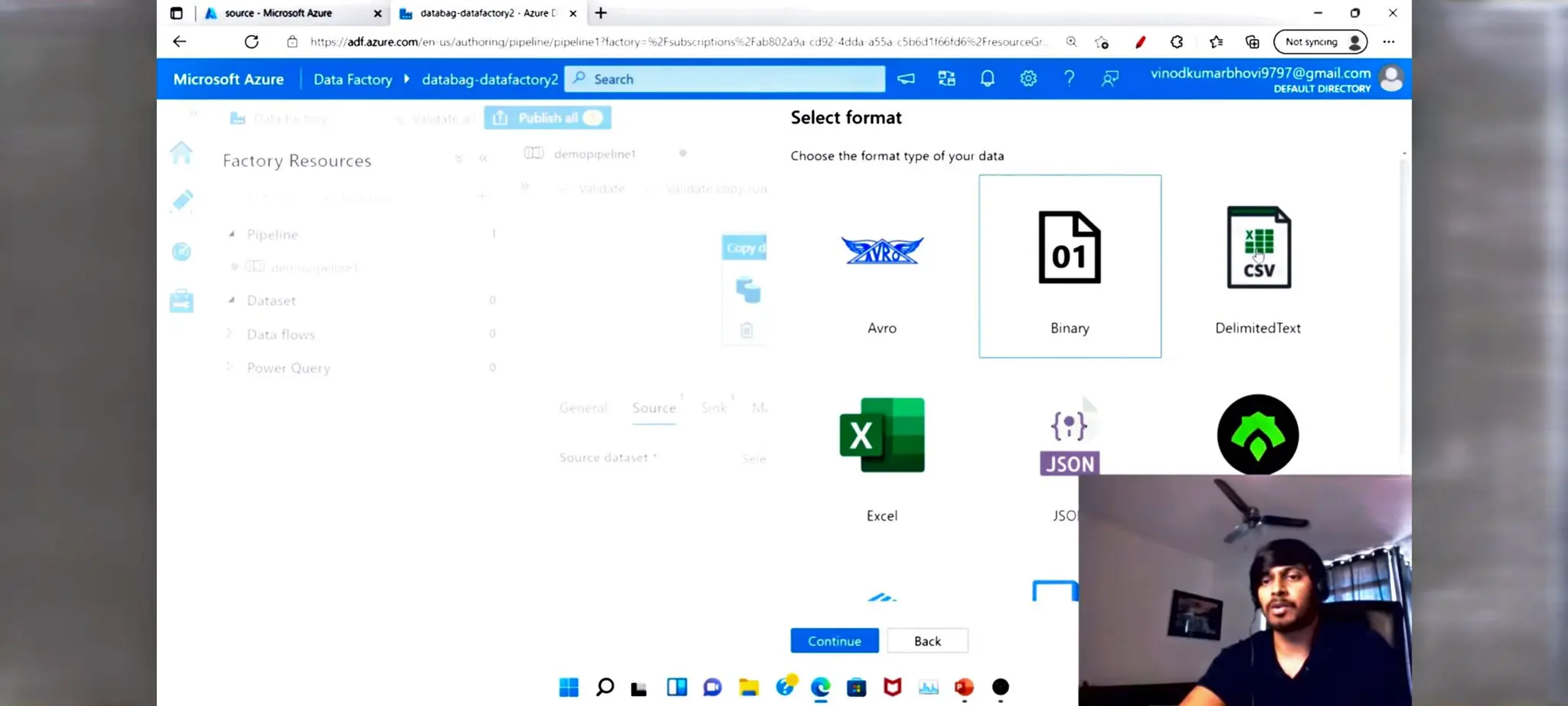Open the Manage toolbox icon in sidebar

pos(181,301)
